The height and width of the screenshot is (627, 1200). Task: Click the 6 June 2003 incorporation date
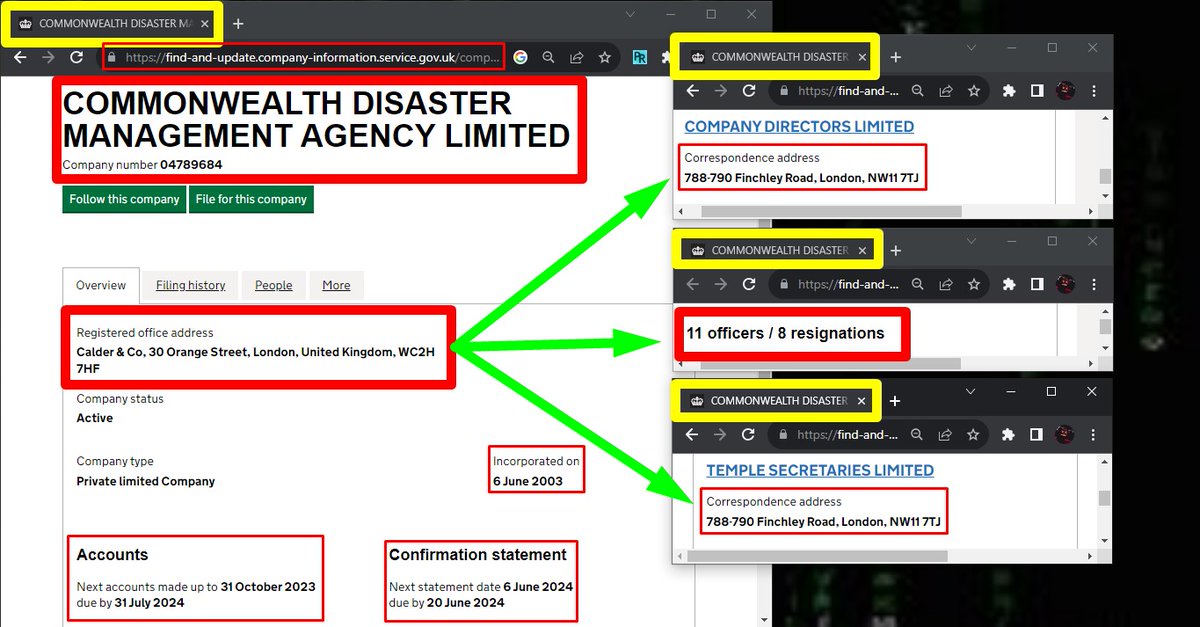click(x=528, y=481)
